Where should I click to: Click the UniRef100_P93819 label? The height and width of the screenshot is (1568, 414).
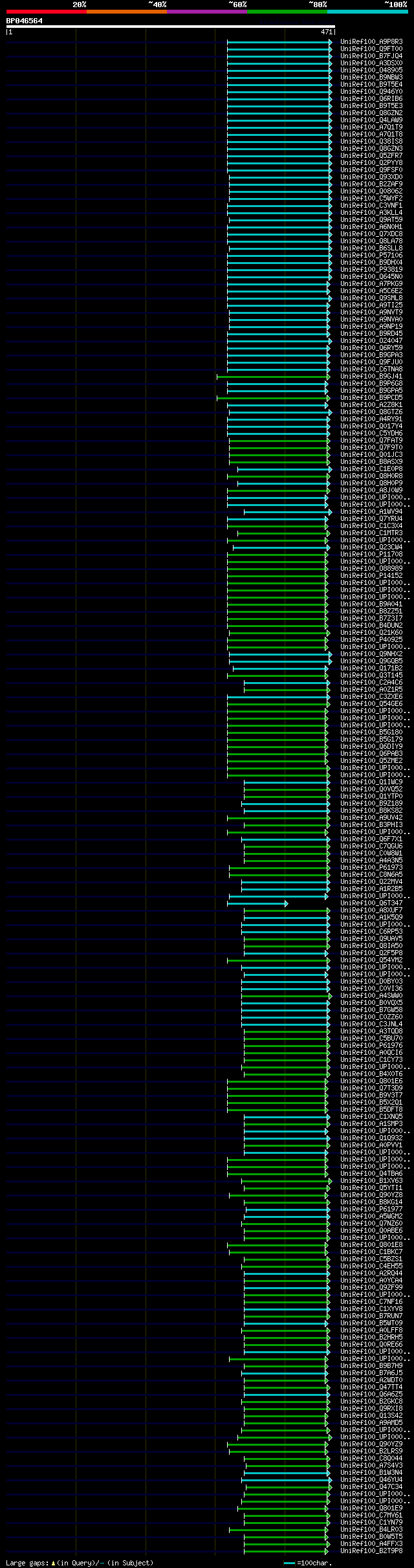[371, 270]
